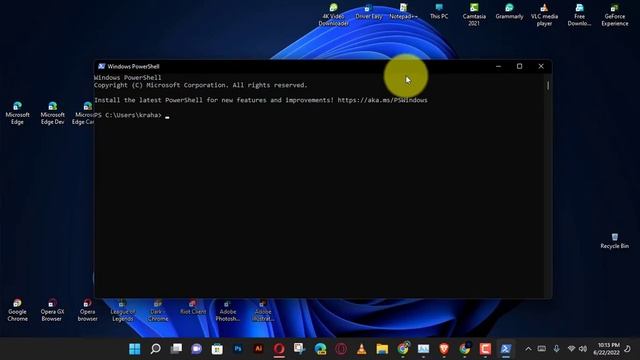Open Opera GX from the taskbar
The width and height of the screenshot is (640, 360).
[341, 349]
